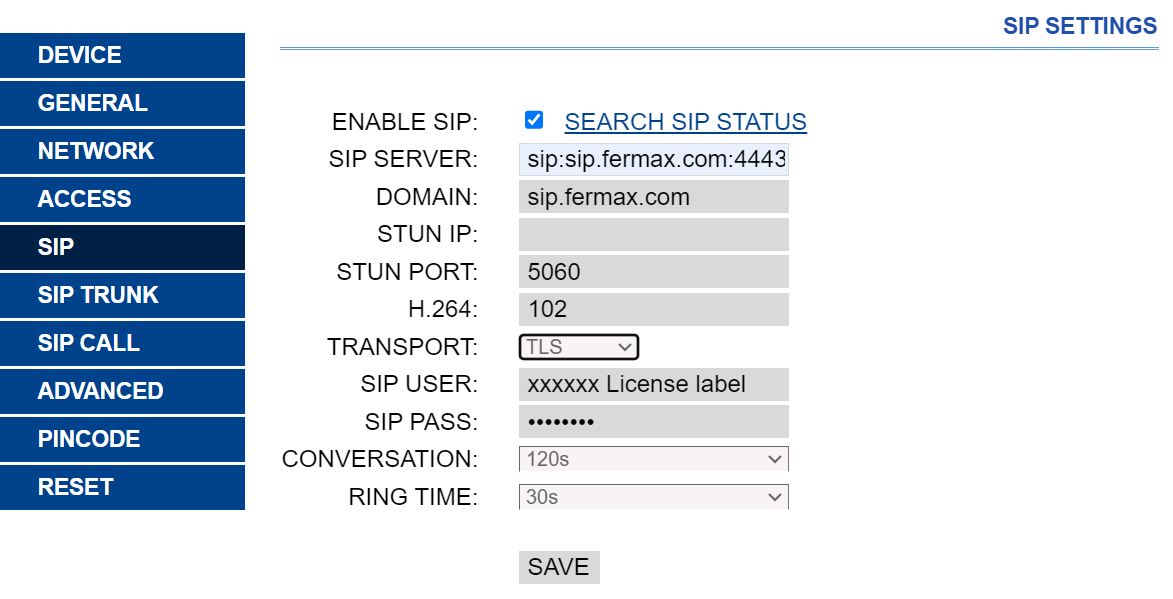Expand the Transport TLS dropdown
The image size is (1173, 599).
tap(579, 347)
